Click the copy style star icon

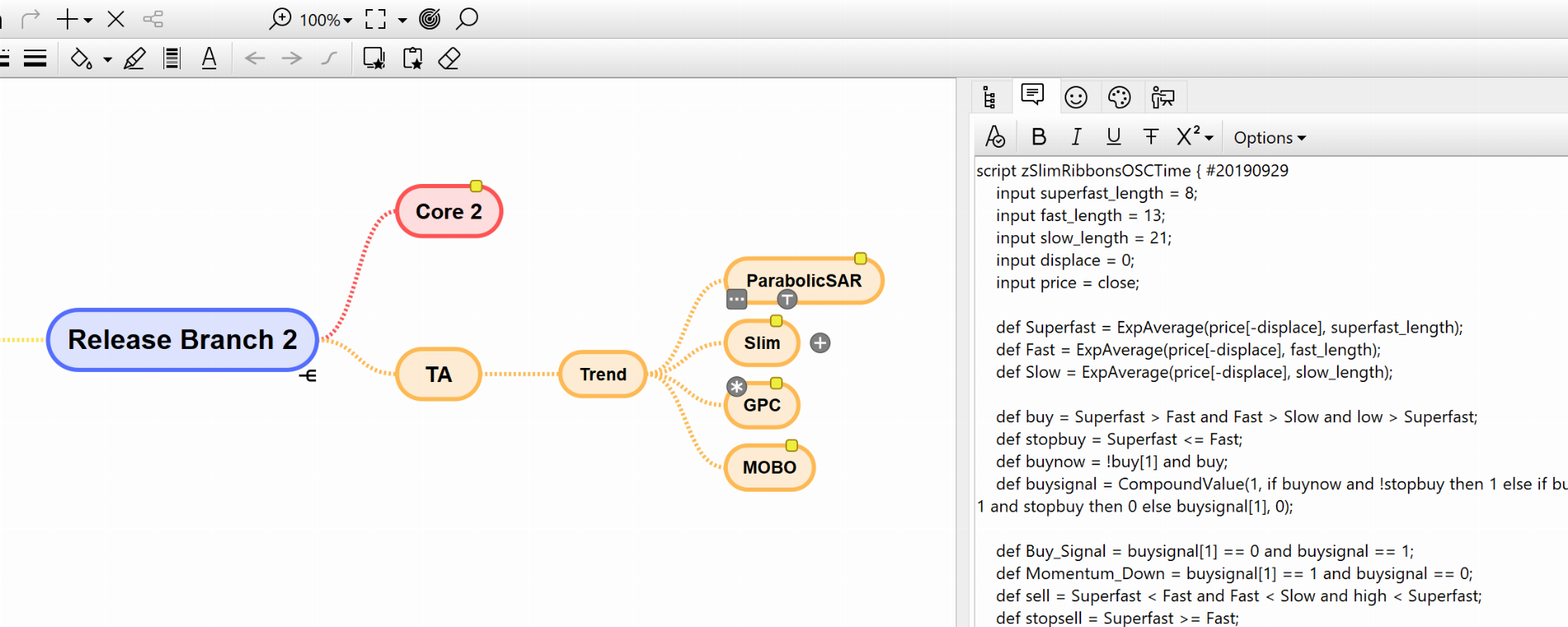(374, 59)
